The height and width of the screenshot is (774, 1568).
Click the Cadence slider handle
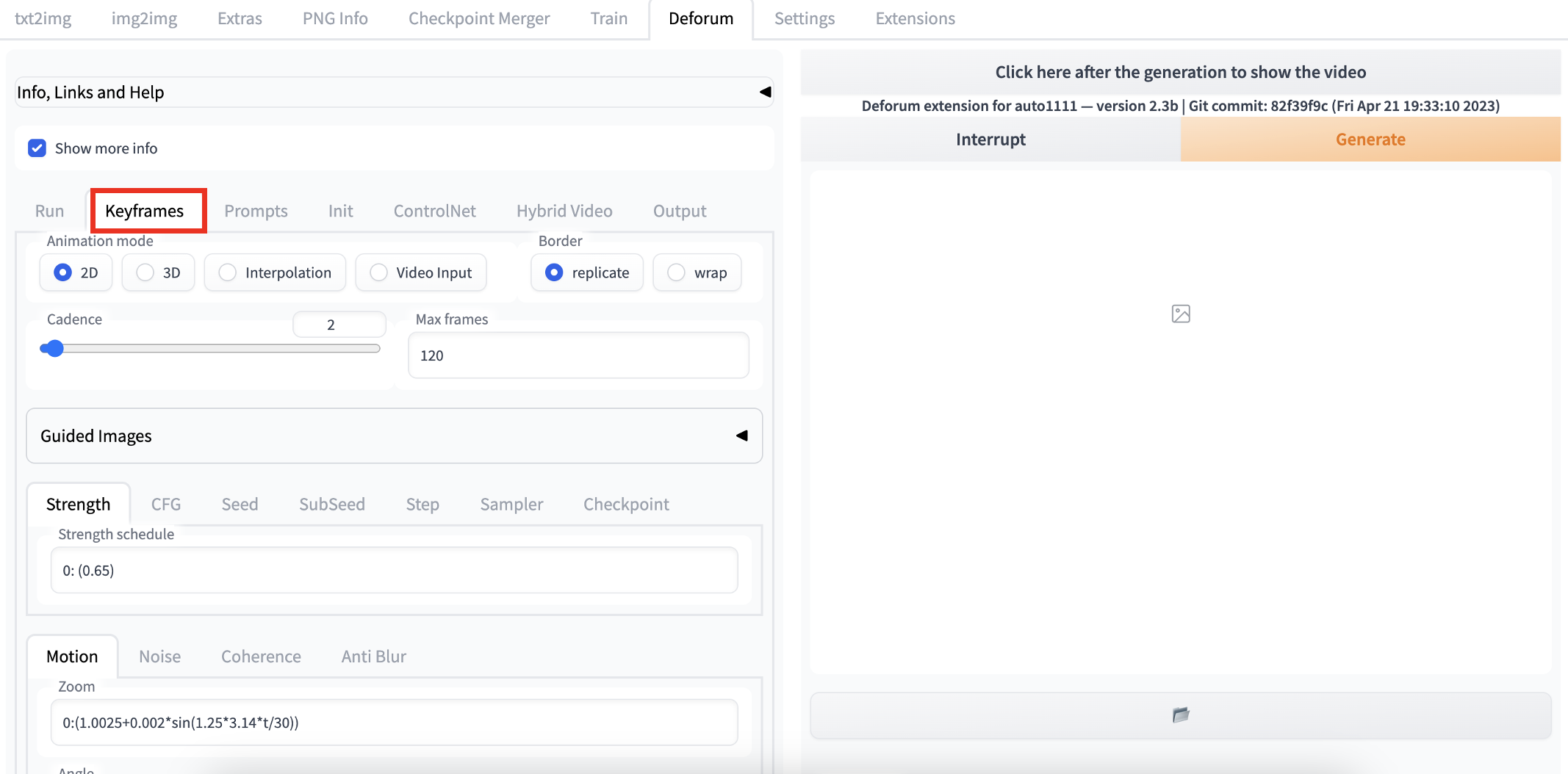(x=54, y=349)
